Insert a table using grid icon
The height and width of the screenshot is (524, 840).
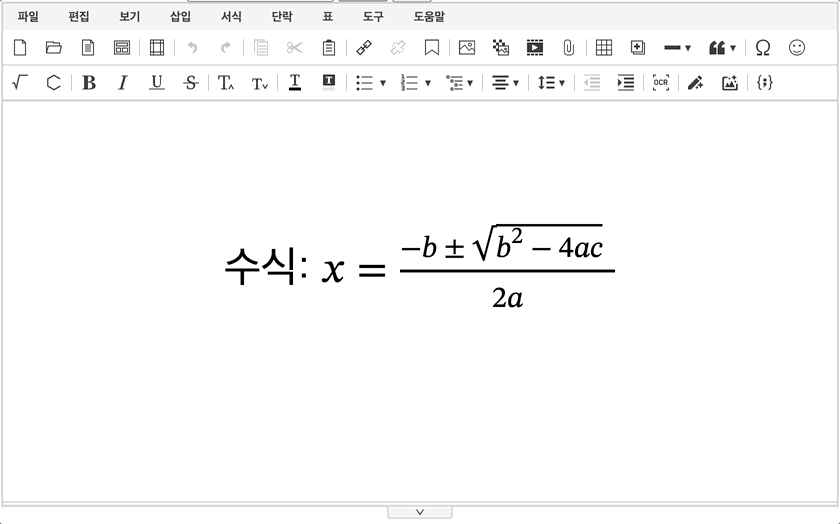point(603,47)
